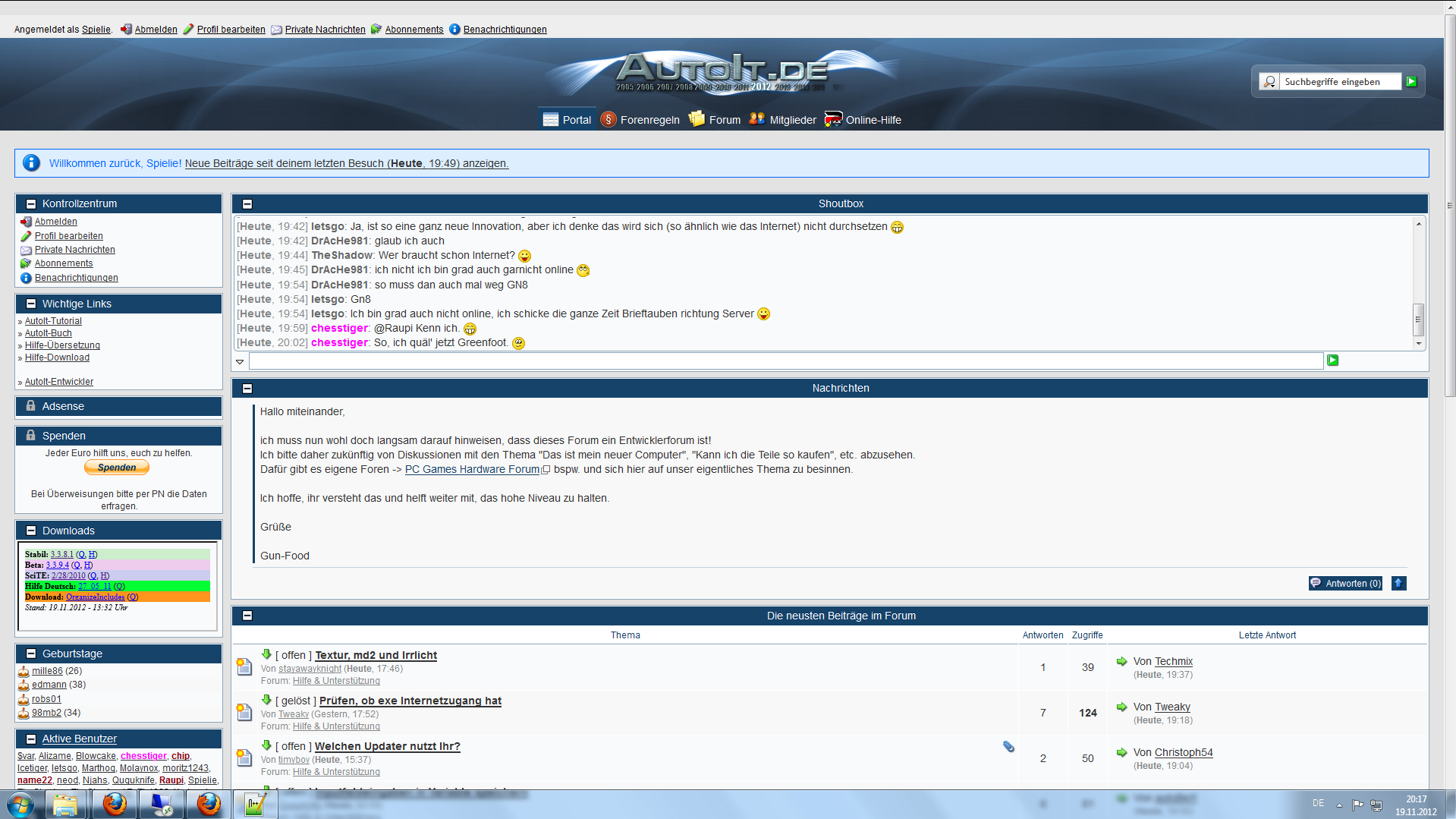1456x819 pixels.
Task: Open Firefox from the Windows taskbar
Action: click(x=115, y=804)
